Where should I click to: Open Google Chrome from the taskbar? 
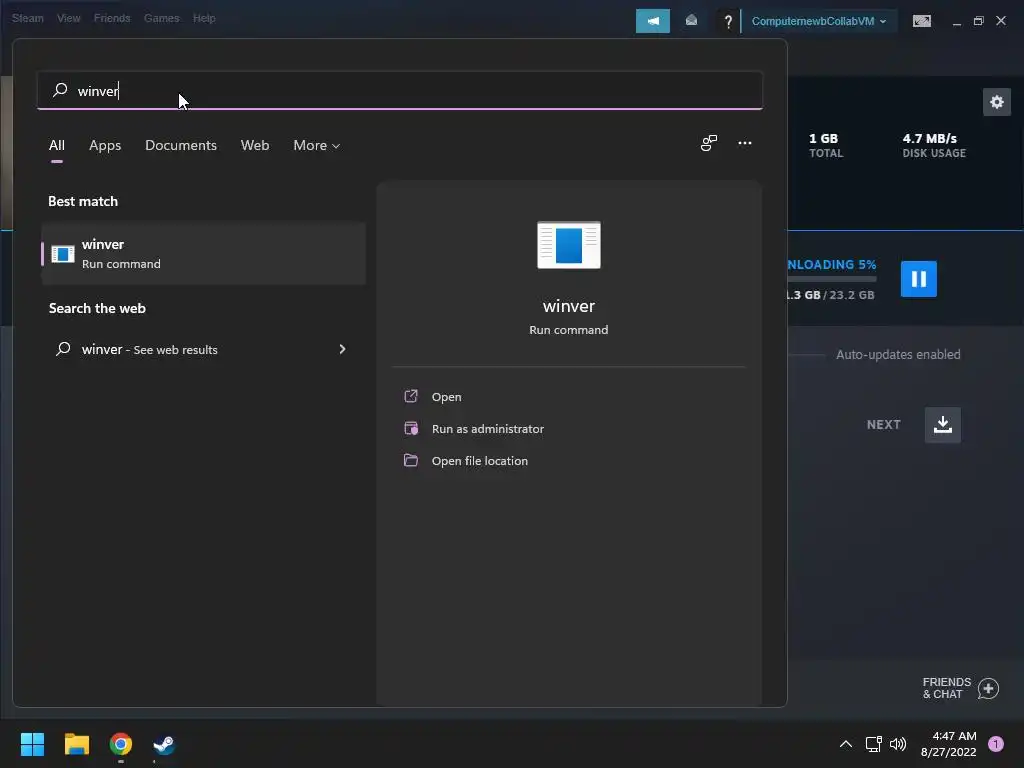[121, 744]
